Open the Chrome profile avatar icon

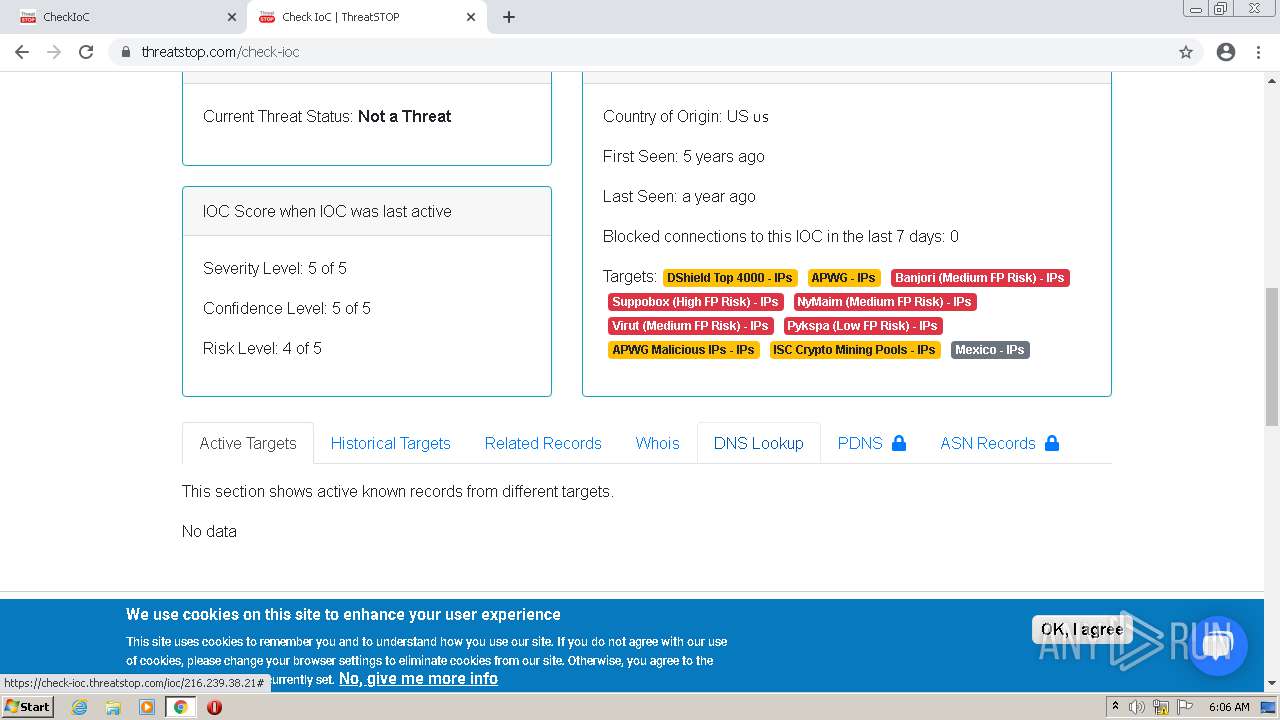(1226, 52)
